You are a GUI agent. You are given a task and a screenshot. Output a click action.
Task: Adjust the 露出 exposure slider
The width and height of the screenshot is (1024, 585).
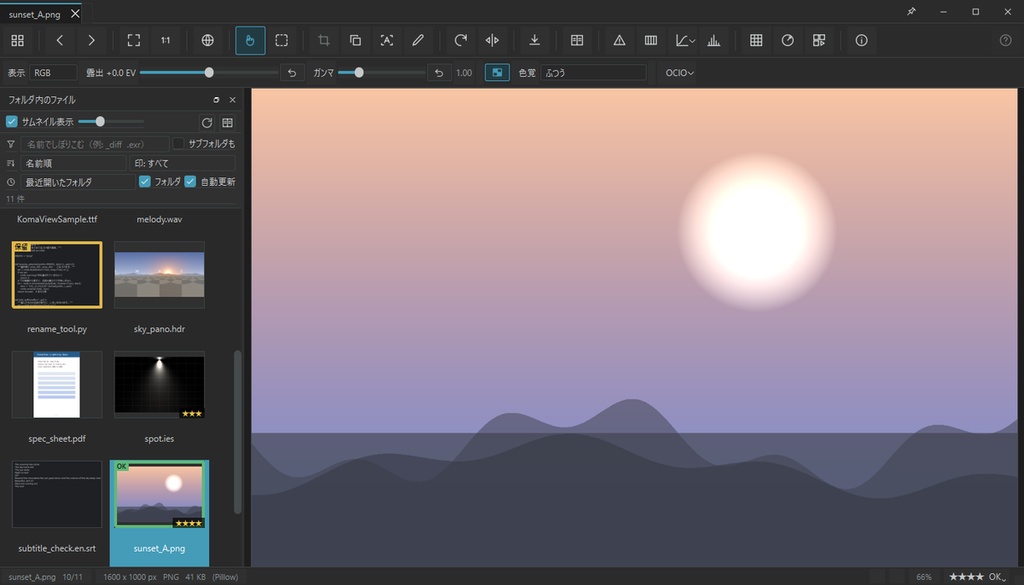click(x=209, y=72)
